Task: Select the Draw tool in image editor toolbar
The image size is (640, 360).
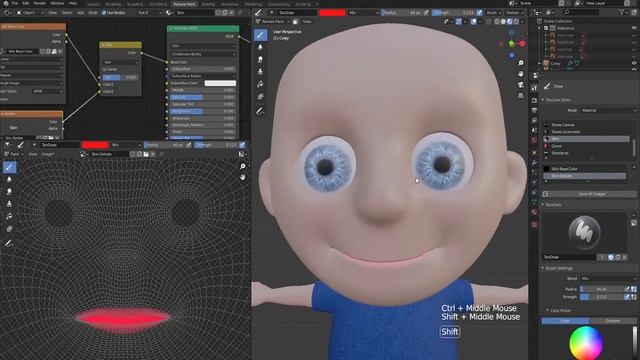Action: (x=9, y=167)
